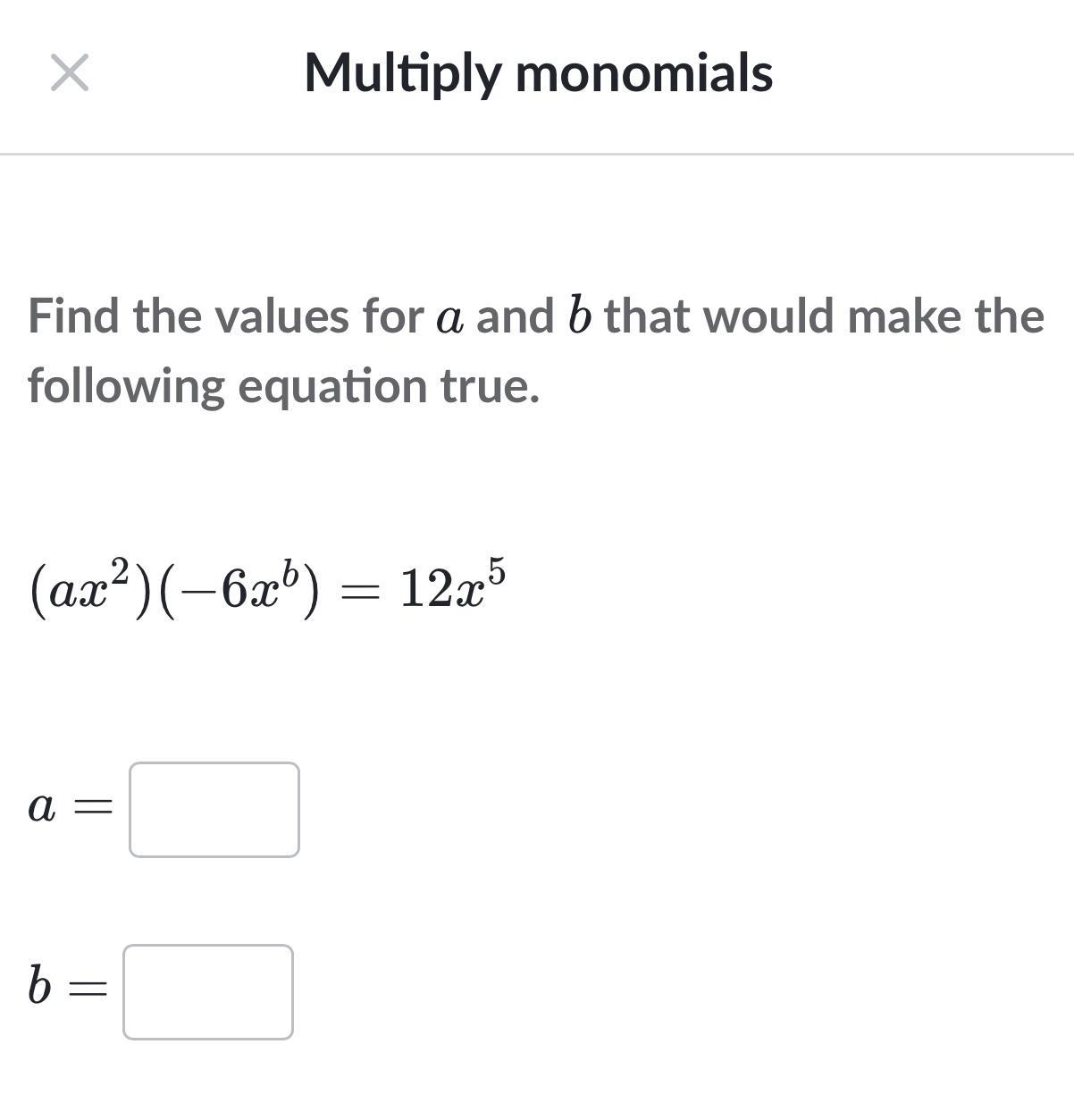
Task: Click the "b =" label beside second box
Action: point(67,987)
